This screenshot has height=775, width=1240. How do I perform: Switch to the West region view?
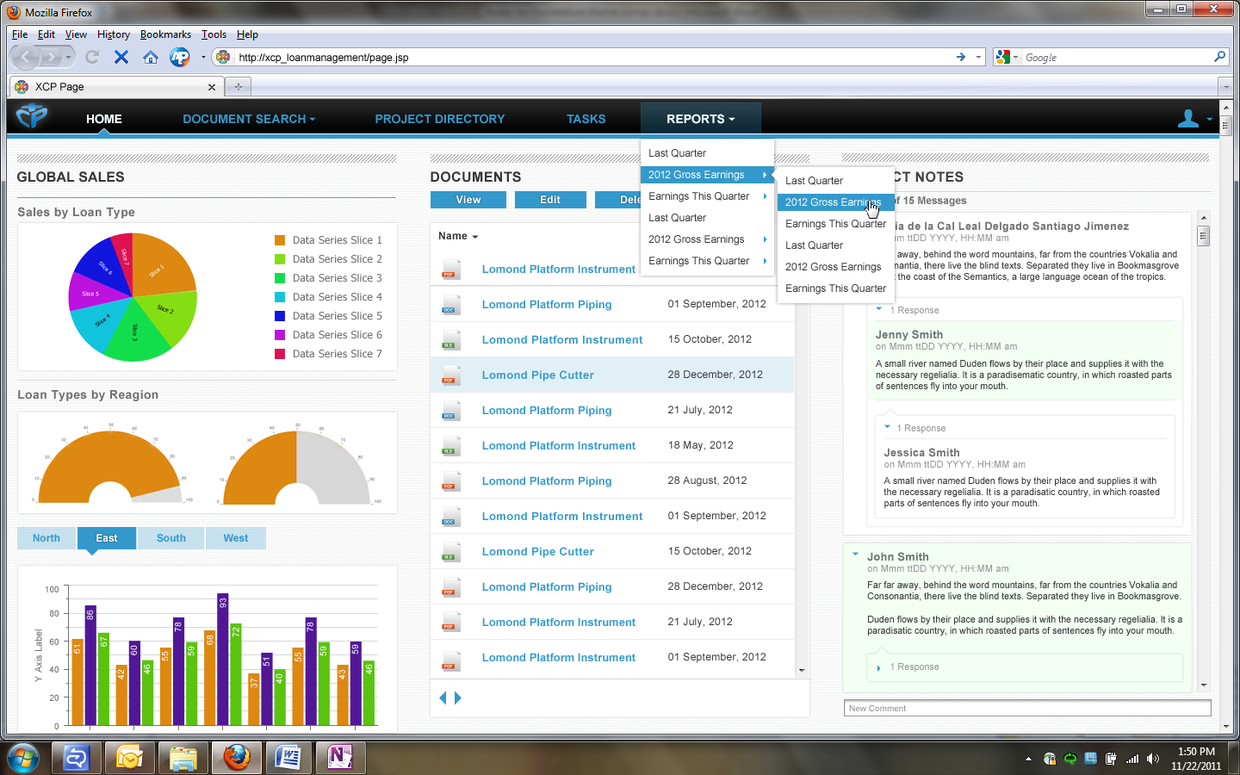[x=235, y=538]
